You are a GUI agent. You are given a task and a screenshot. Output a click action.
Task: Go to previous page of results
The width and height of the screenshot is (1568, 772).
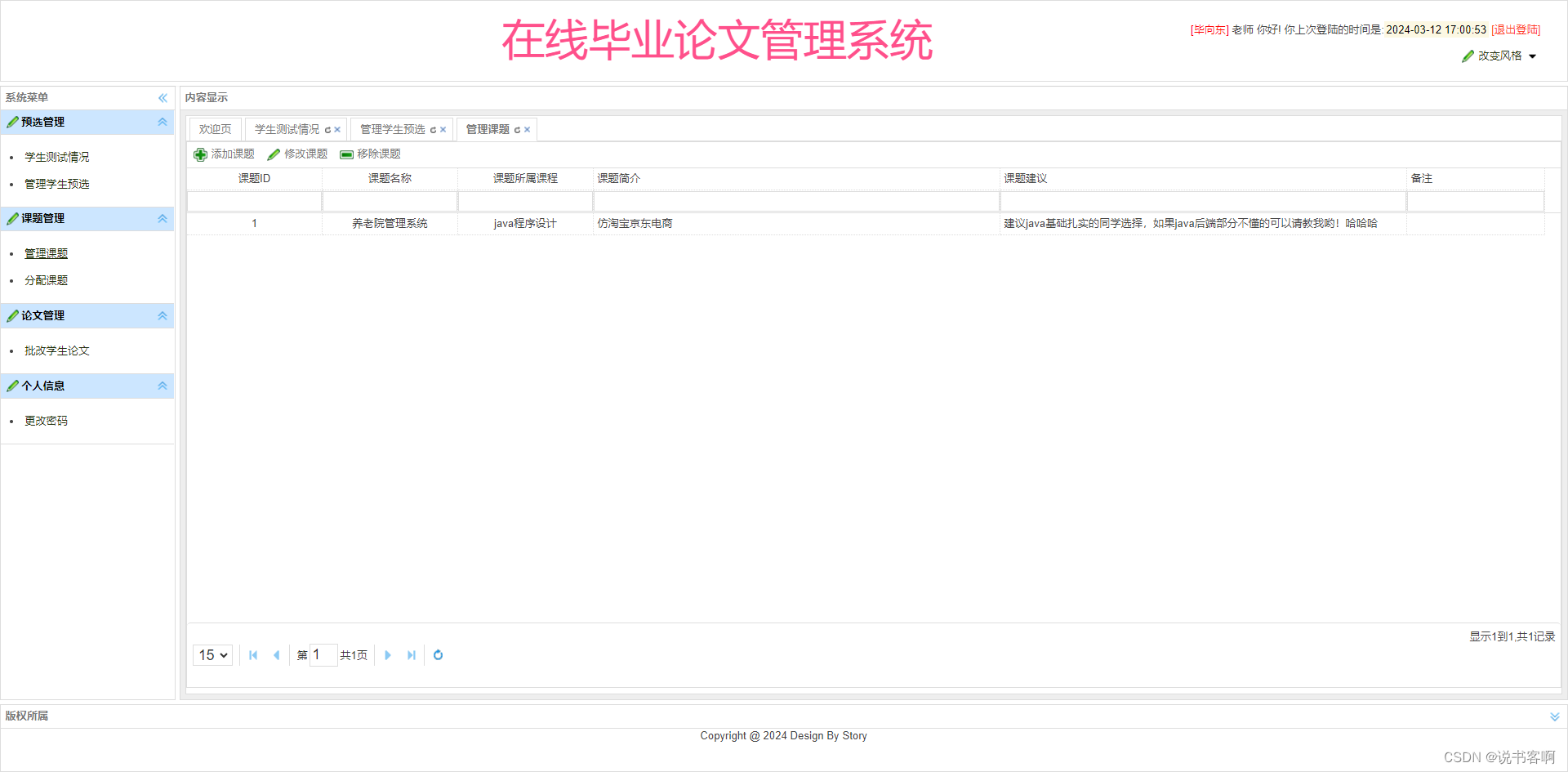(276, 655)
